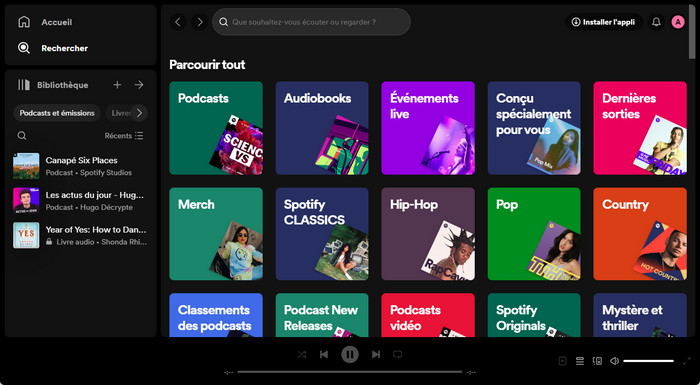Show more filter chips with chevron

click(x=139, y=113)
